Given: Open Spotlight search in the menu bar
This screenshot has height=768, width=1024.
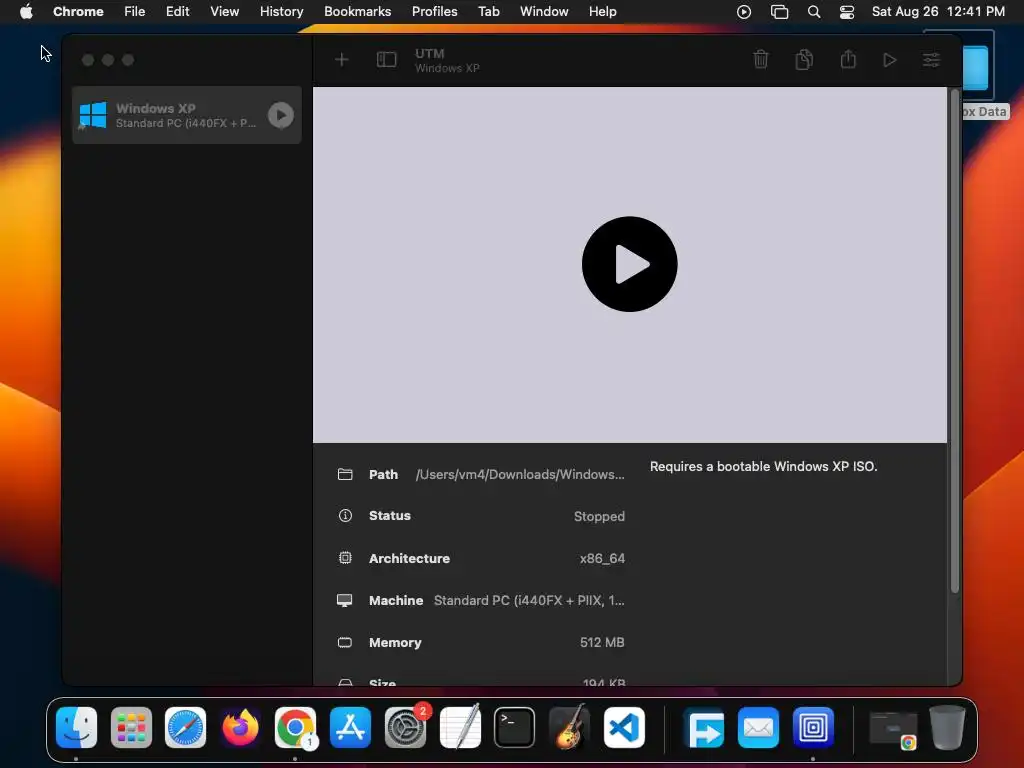Looking at the screenshot, I should pos(814,12).
